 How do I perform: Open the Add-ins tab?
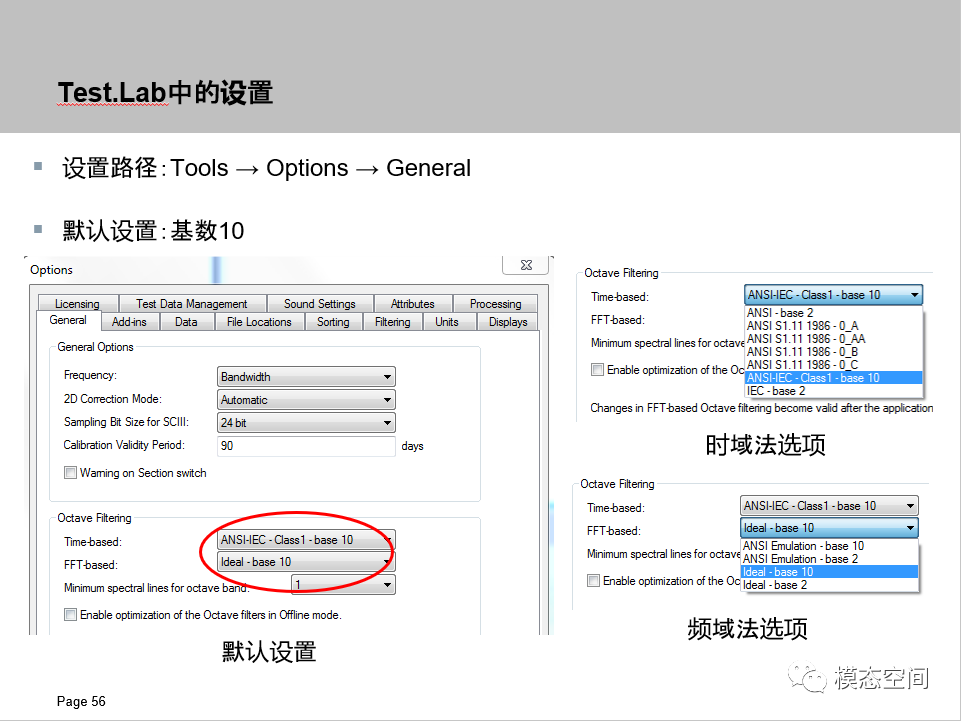[x=129, y=322]
